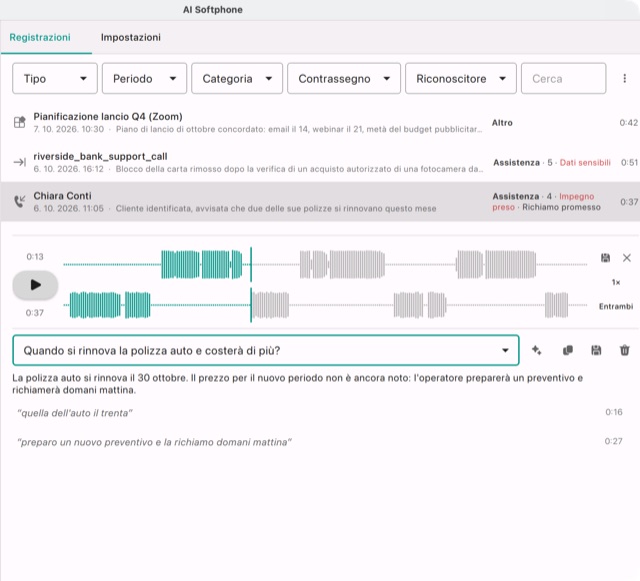Open the Riconoscitore dropdown
The image size is (640, 581).
pyautogui.click(x=460, y=78)
